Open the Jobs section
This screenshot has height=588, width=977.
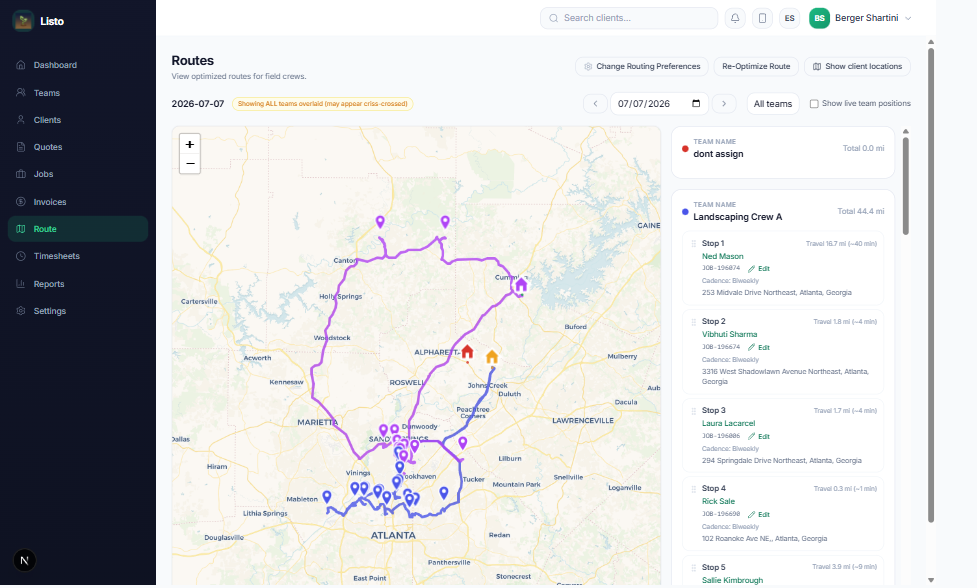tap(44, 174)
